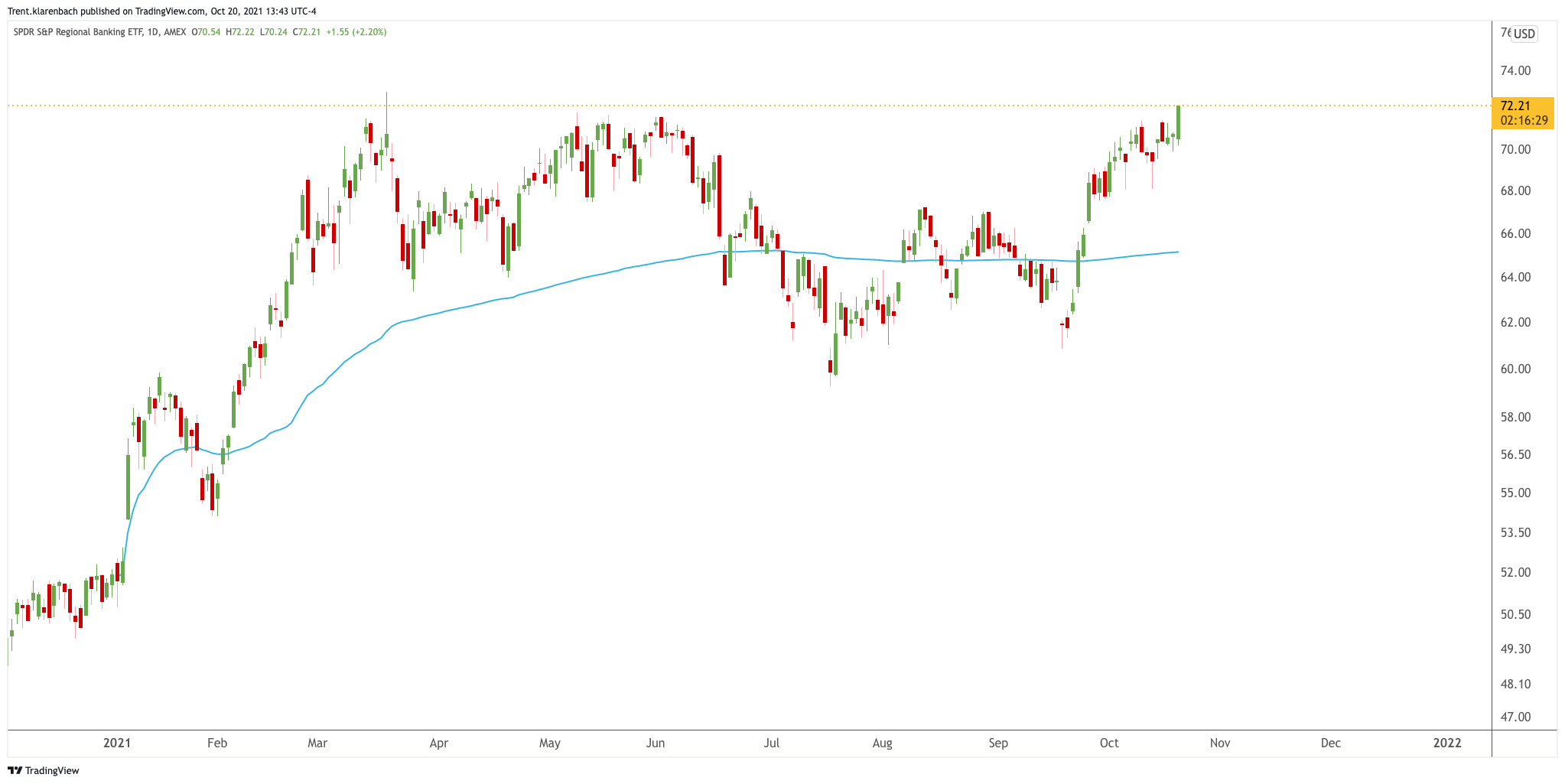Click the 66.00 price axis label
This screenshot has width=1565, height=784.
(x=1515, y=233)
